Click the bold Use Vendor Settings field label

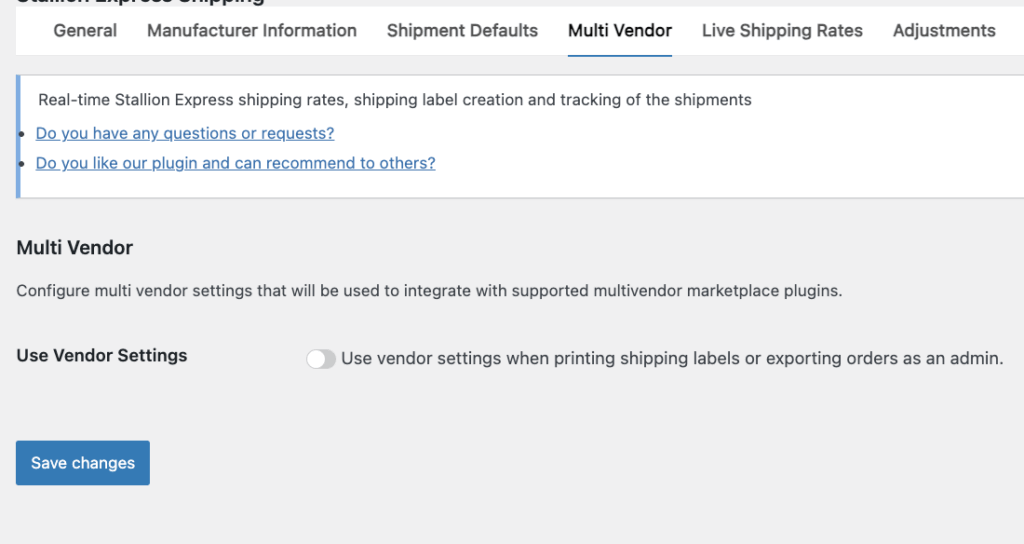[x=102, y=355]
